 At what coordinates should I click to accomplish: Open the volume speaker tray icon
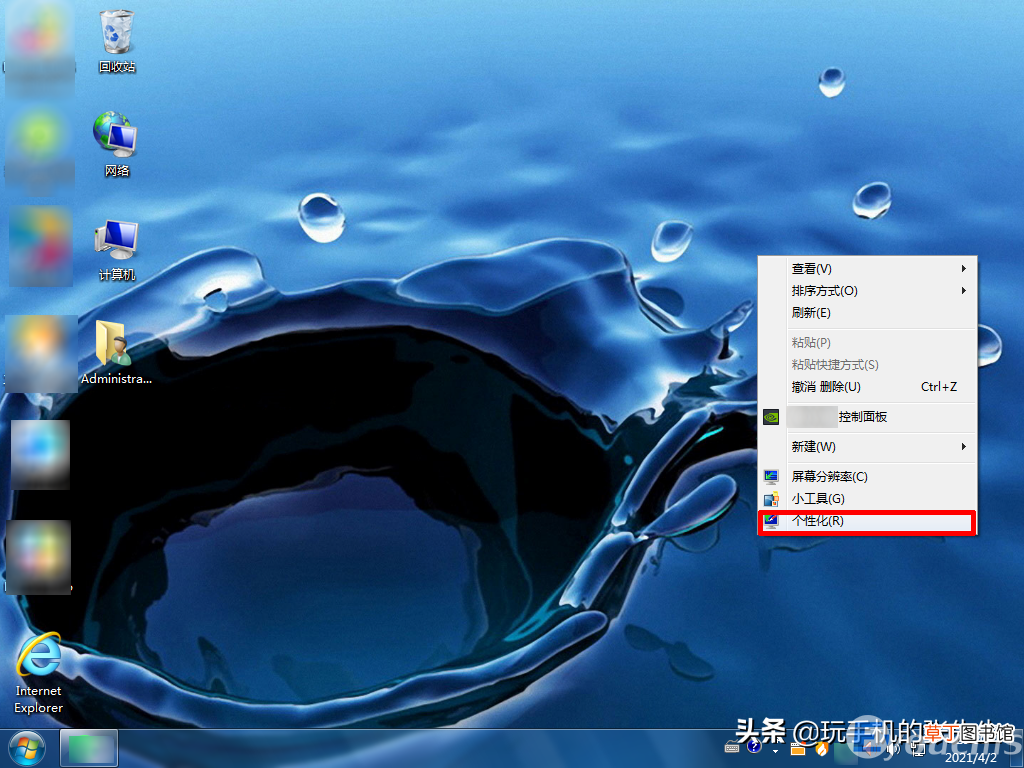(893, 748)
